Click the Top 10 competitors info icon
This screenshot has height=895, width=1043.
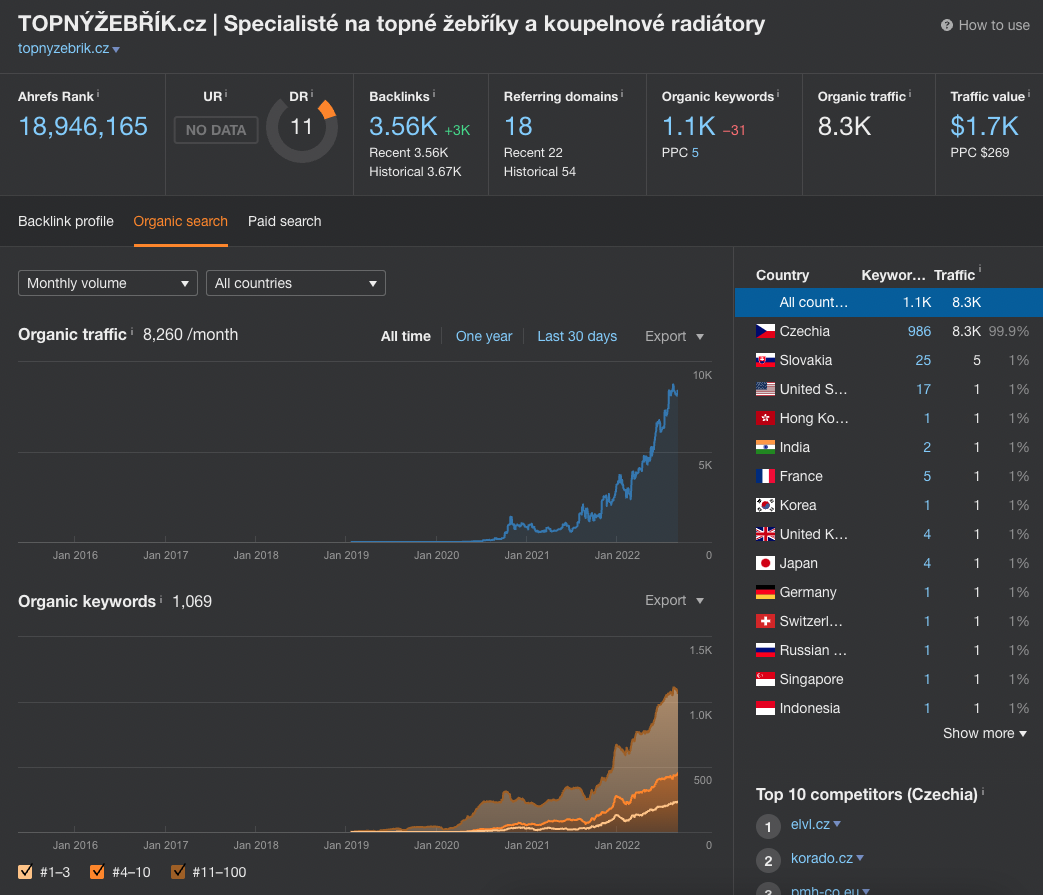[x=982, y=791]
